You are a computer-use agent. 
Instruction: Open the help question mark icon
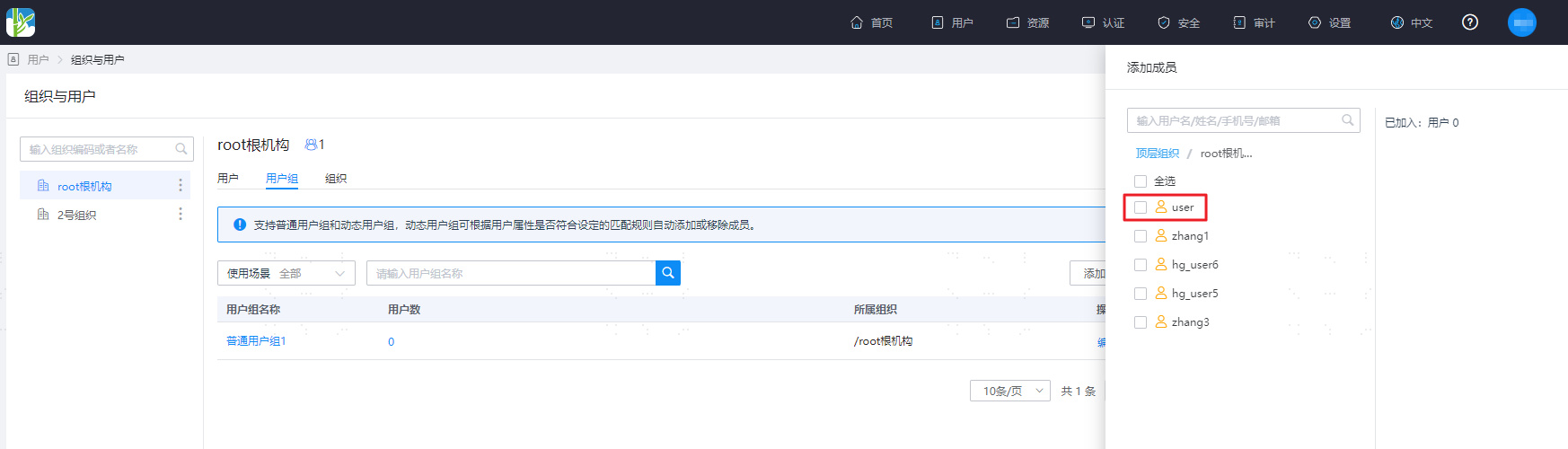1470,22
